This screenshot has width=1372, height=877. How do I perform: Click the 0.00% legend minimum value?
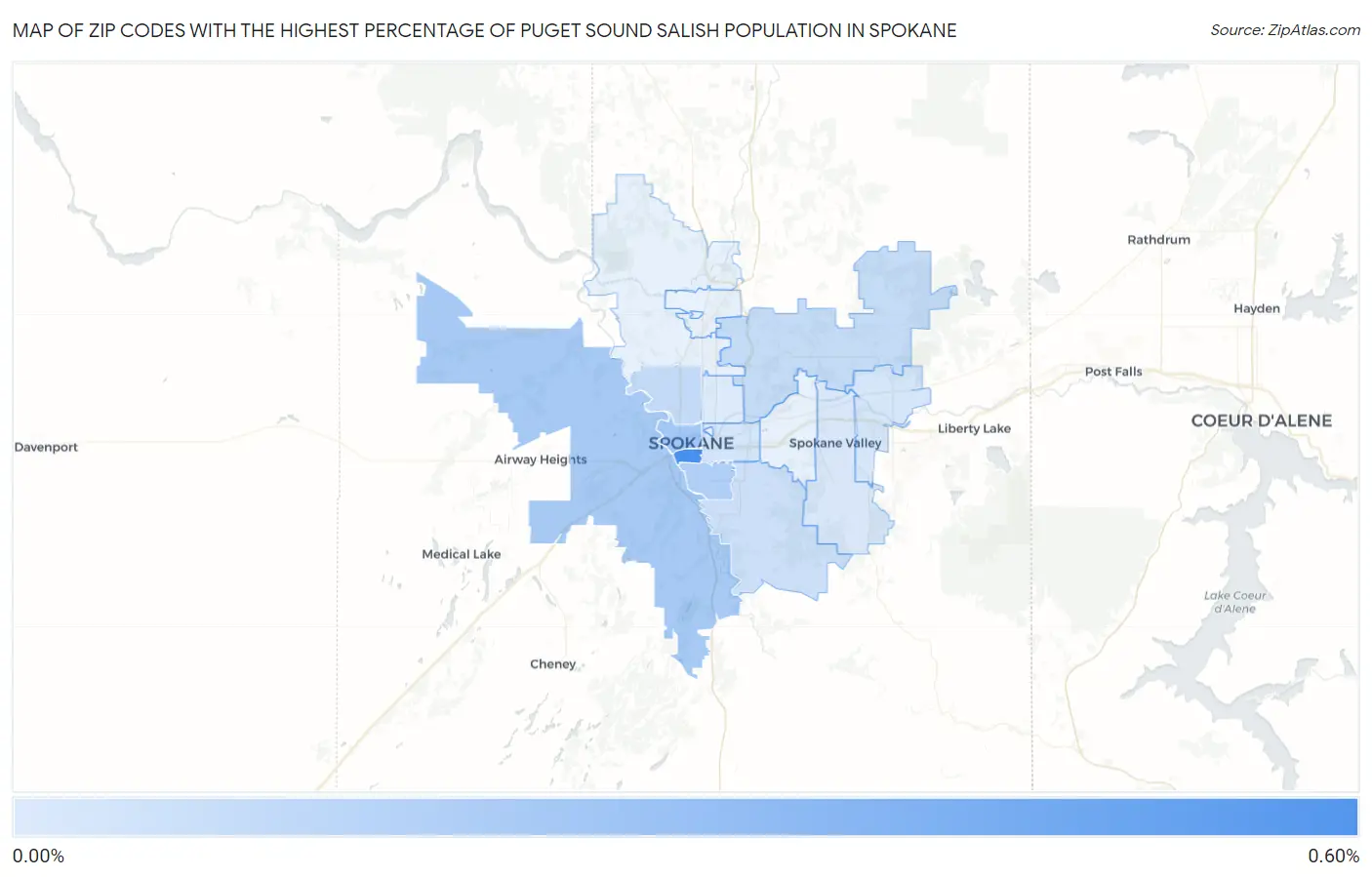click(38, 857)
